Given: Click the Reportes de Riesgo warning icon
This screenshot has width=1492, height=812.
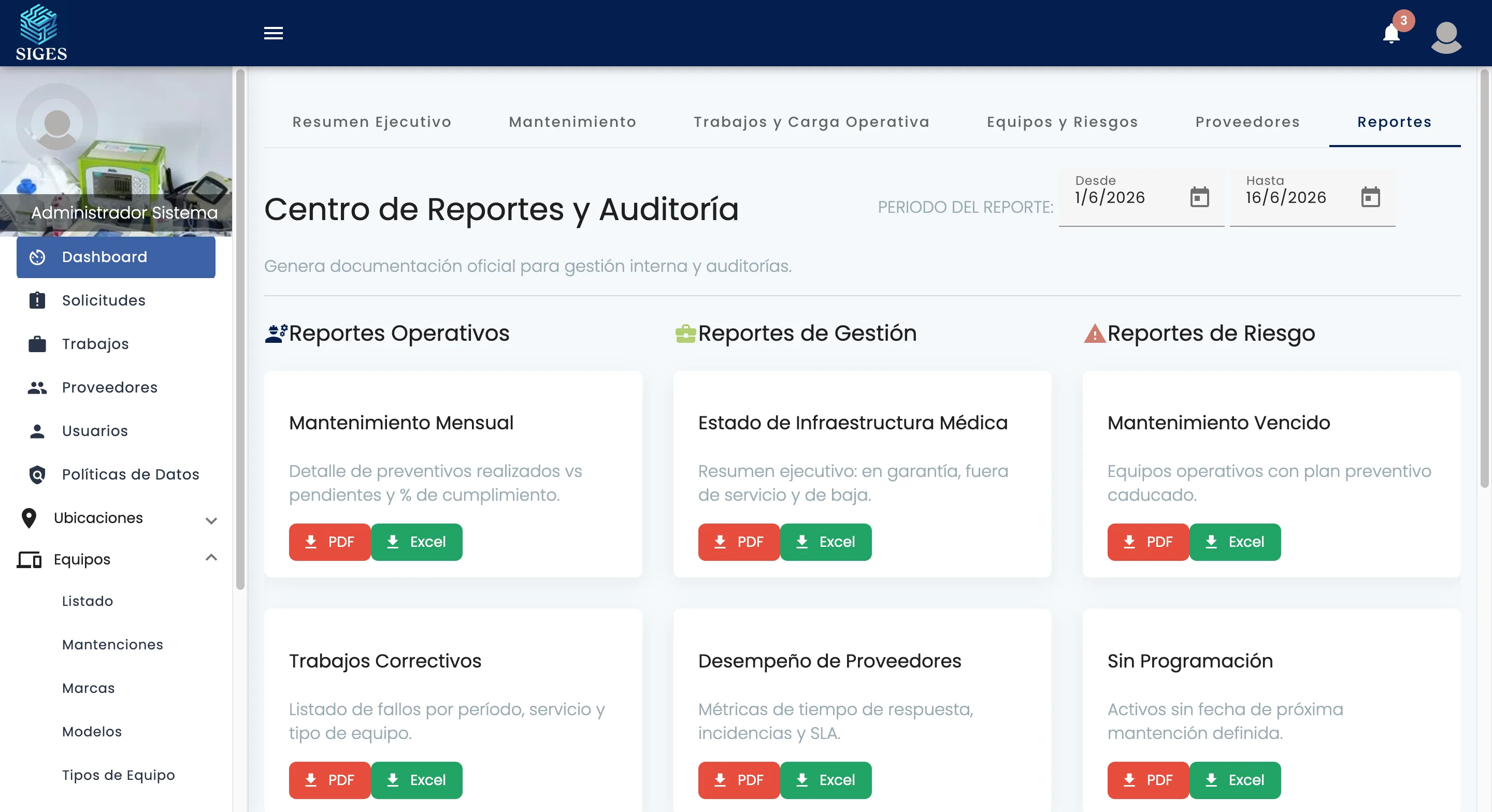Looking at the screenshot, I should (1094, 334).
